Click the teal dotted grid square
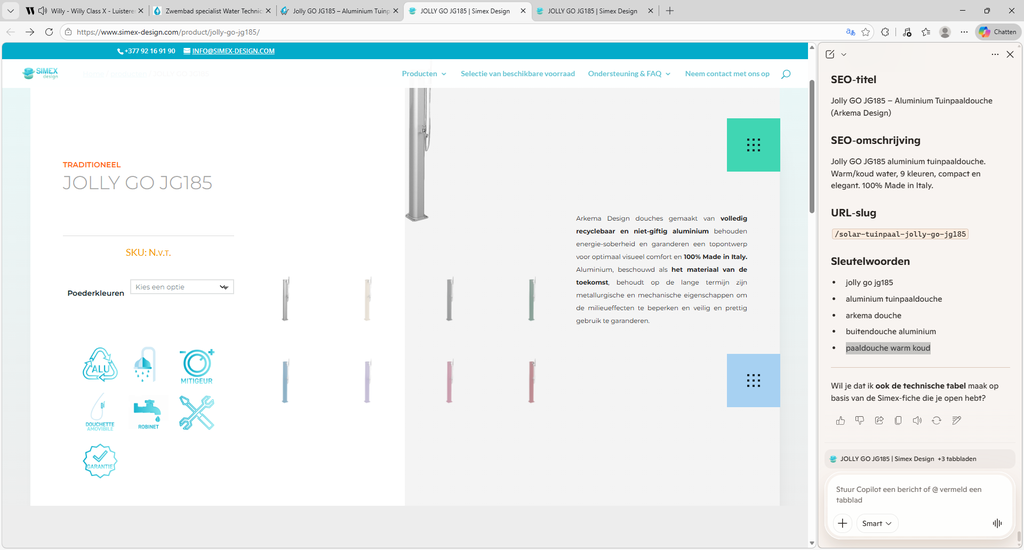This screenshot has height=550, width=1024. pos(753,145)
